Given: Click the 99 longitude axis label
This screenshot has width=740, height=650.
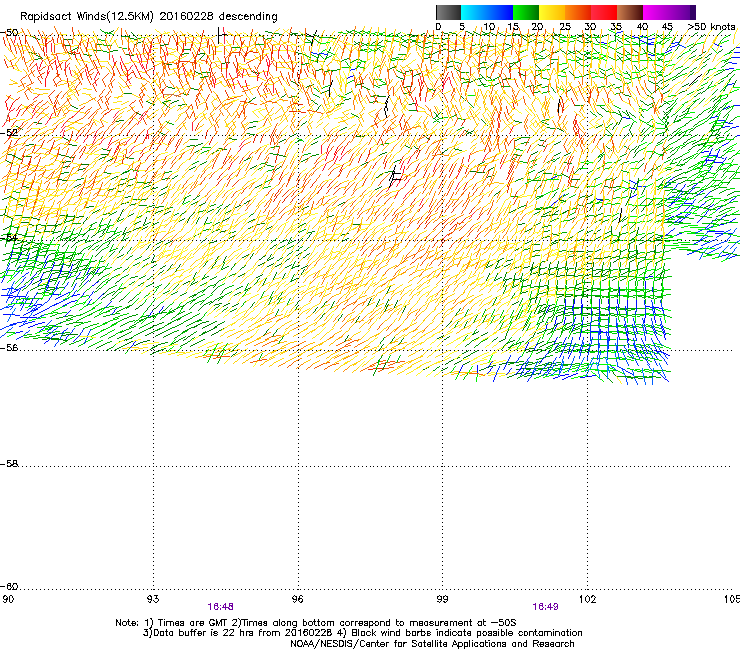Looking at the screenshot, I should 442,599.
